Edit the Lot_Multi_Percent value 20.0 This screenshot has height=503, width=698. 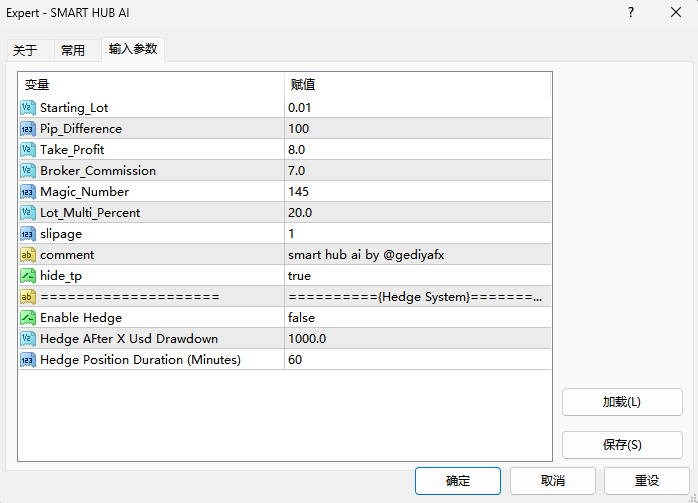pos(418,213)
